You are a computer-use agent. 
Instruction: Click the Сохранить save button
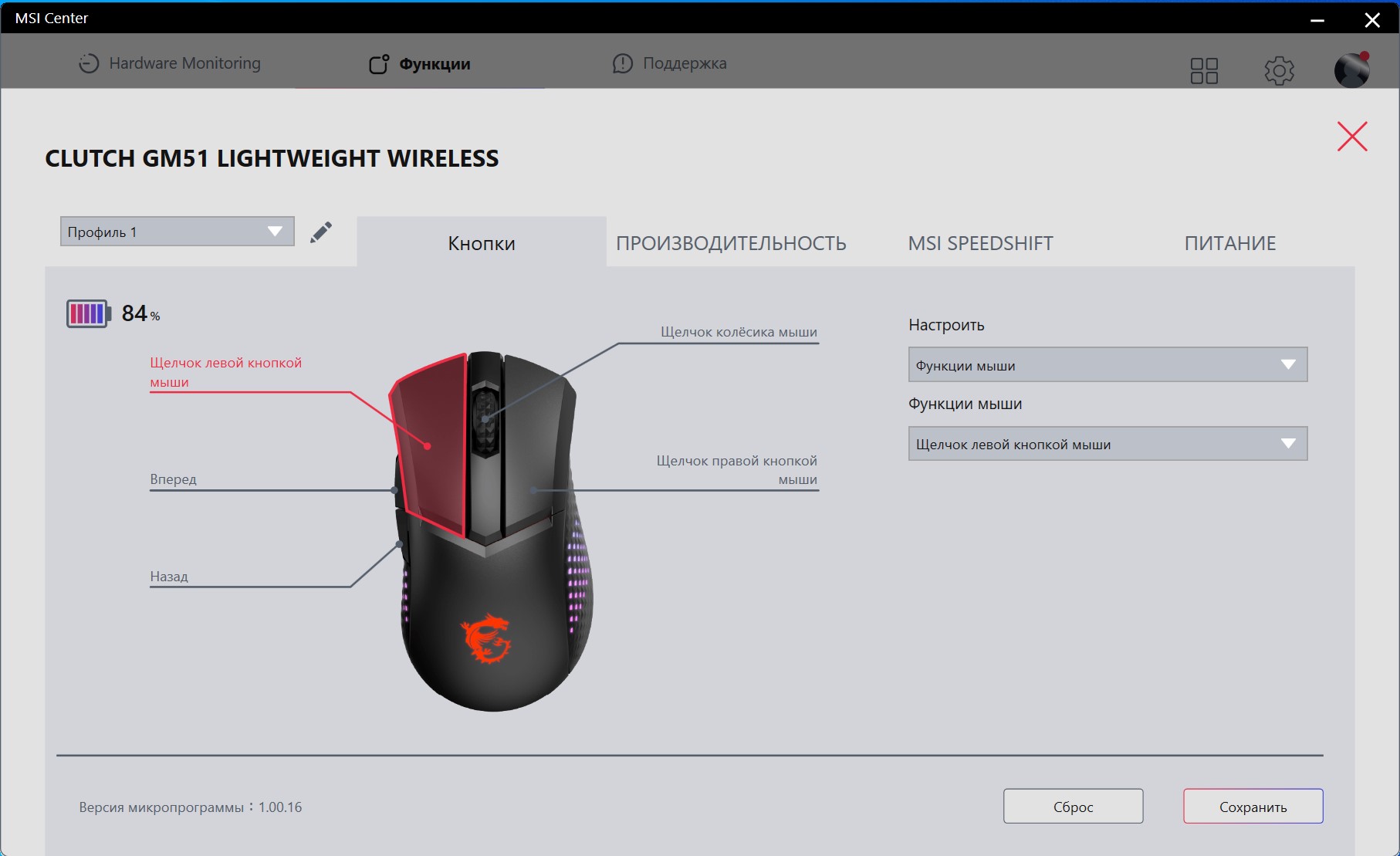tap(1253, 807)
